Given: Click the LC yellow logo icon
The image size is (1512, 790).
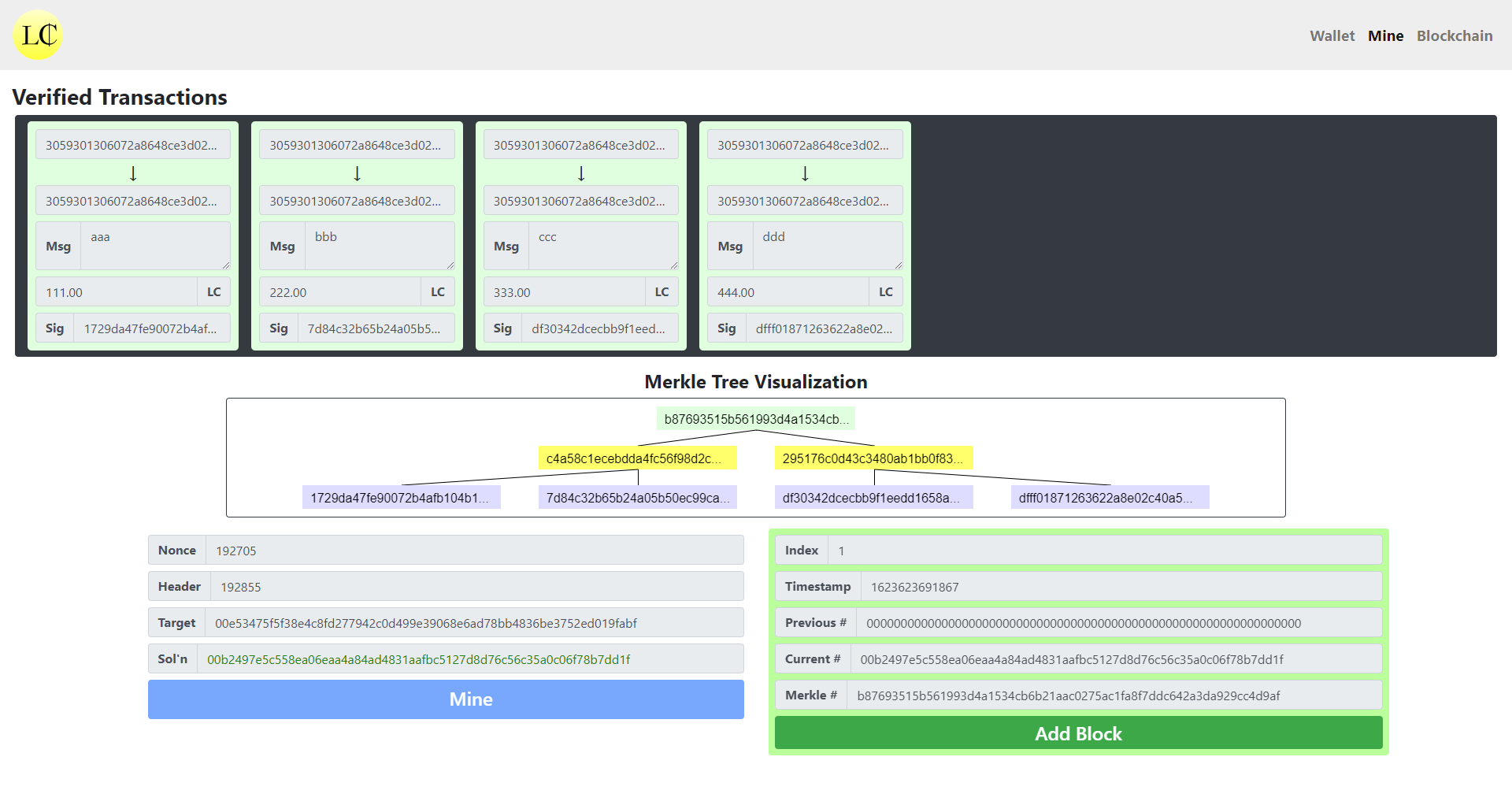Looking at the screenshot, I should (x=38, y=35).
